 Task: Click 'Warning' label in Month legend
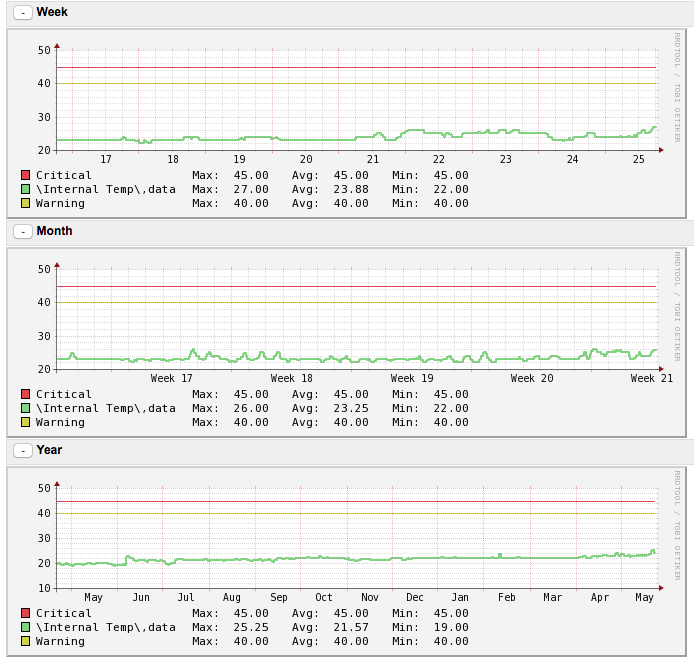[x=60, y=423]
